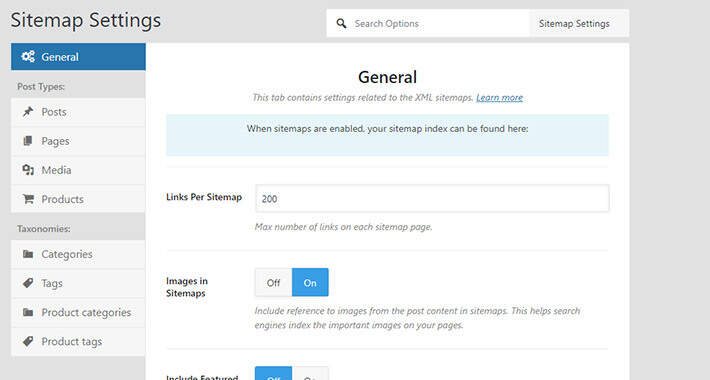Turn Images in Sitemaps On

(x=310, y=283)
